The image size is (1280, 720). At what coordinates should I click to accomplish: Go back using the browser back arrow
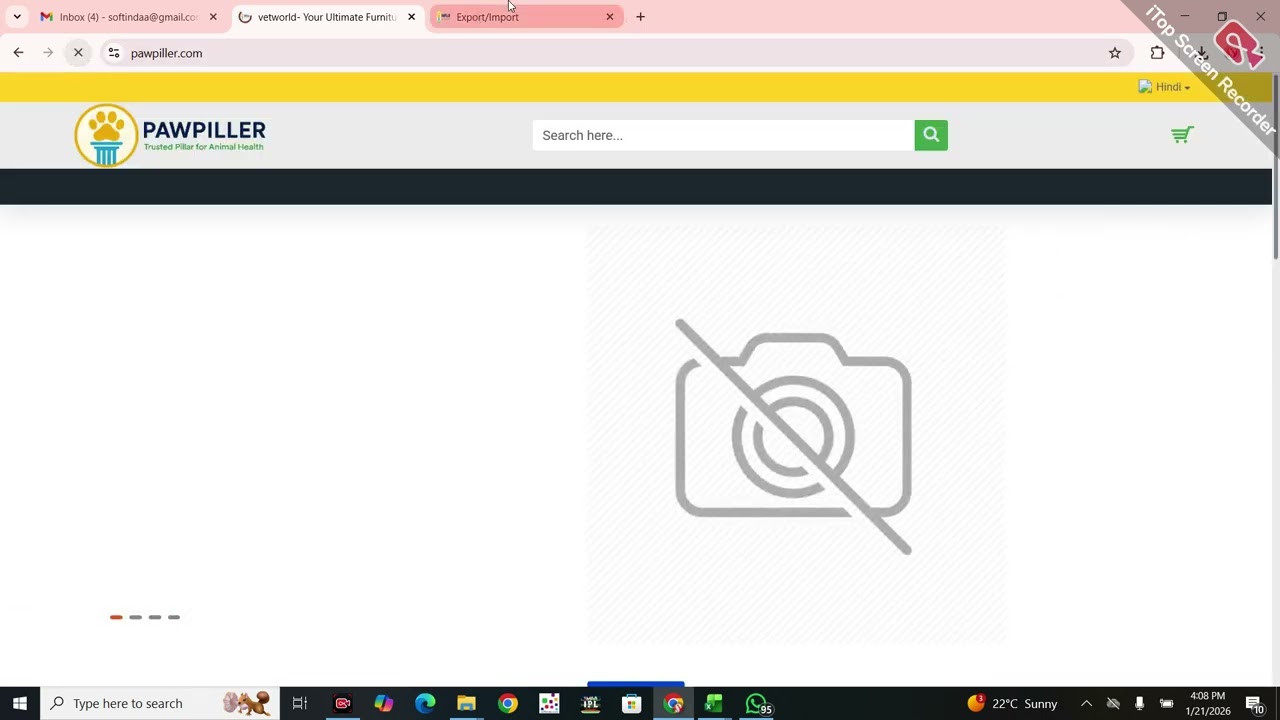coord(18,53)
